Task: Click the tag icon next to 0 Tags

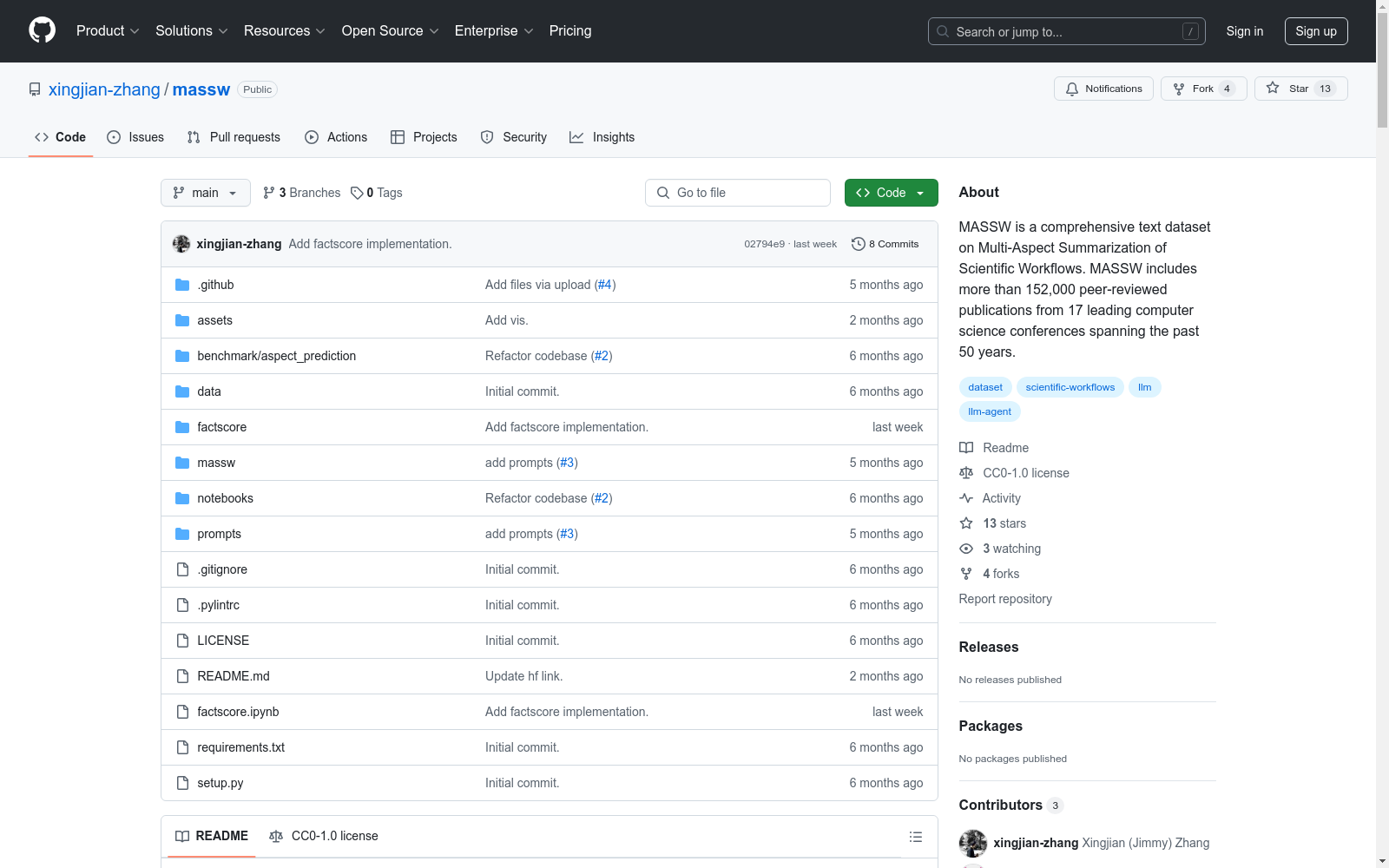Action: coord(357,193)
